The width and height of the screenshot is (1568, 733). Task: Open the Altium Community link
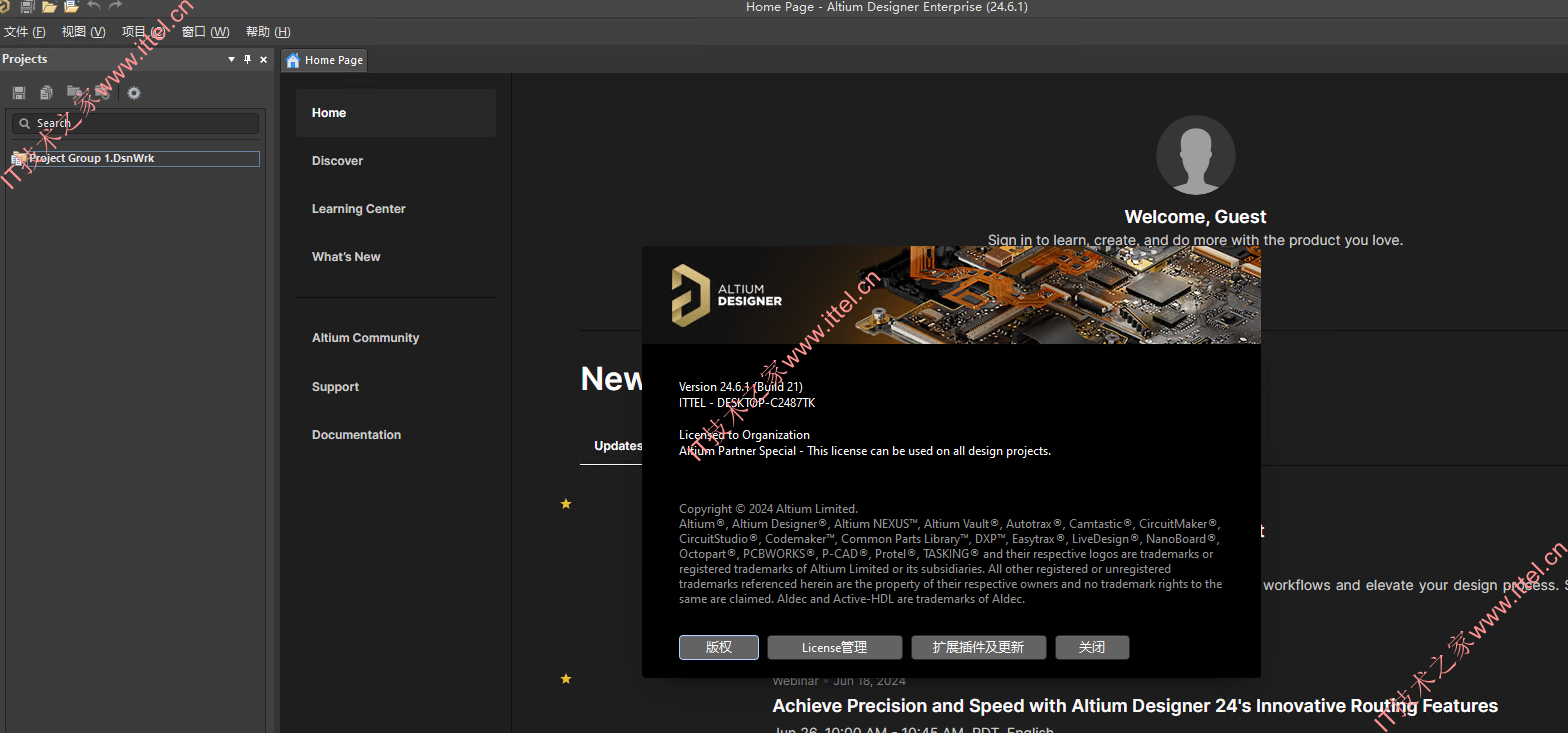pos(365,338)
